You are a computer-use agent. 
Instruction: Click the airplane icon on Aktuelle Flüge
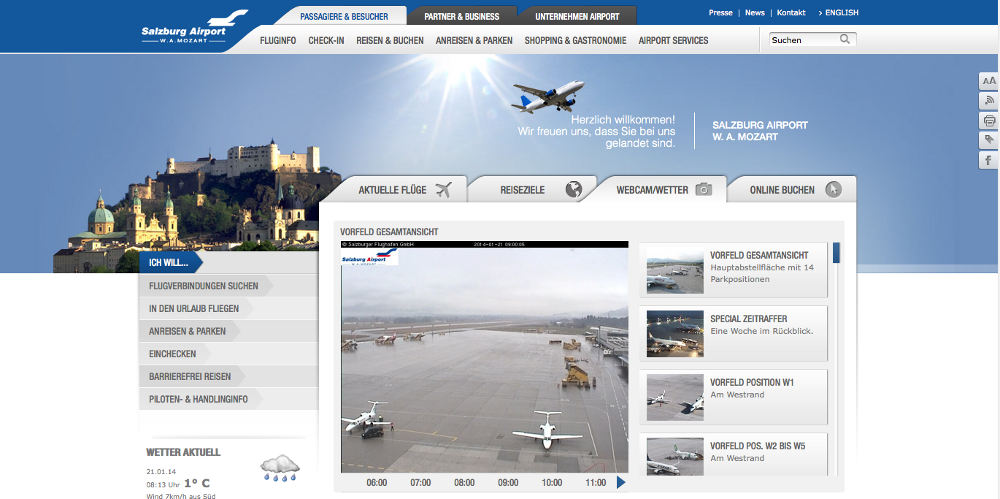pyautogui.click(x=443, y=190)
